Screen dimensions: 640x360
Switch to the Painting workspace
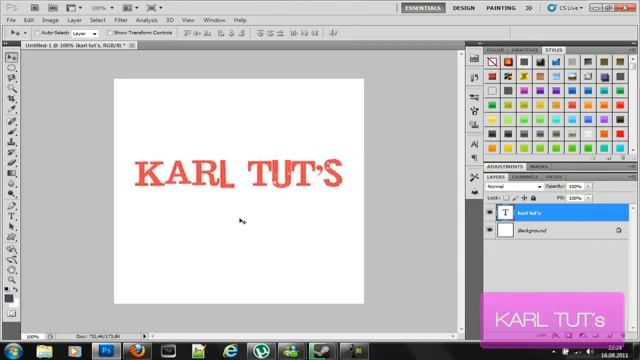501,8
